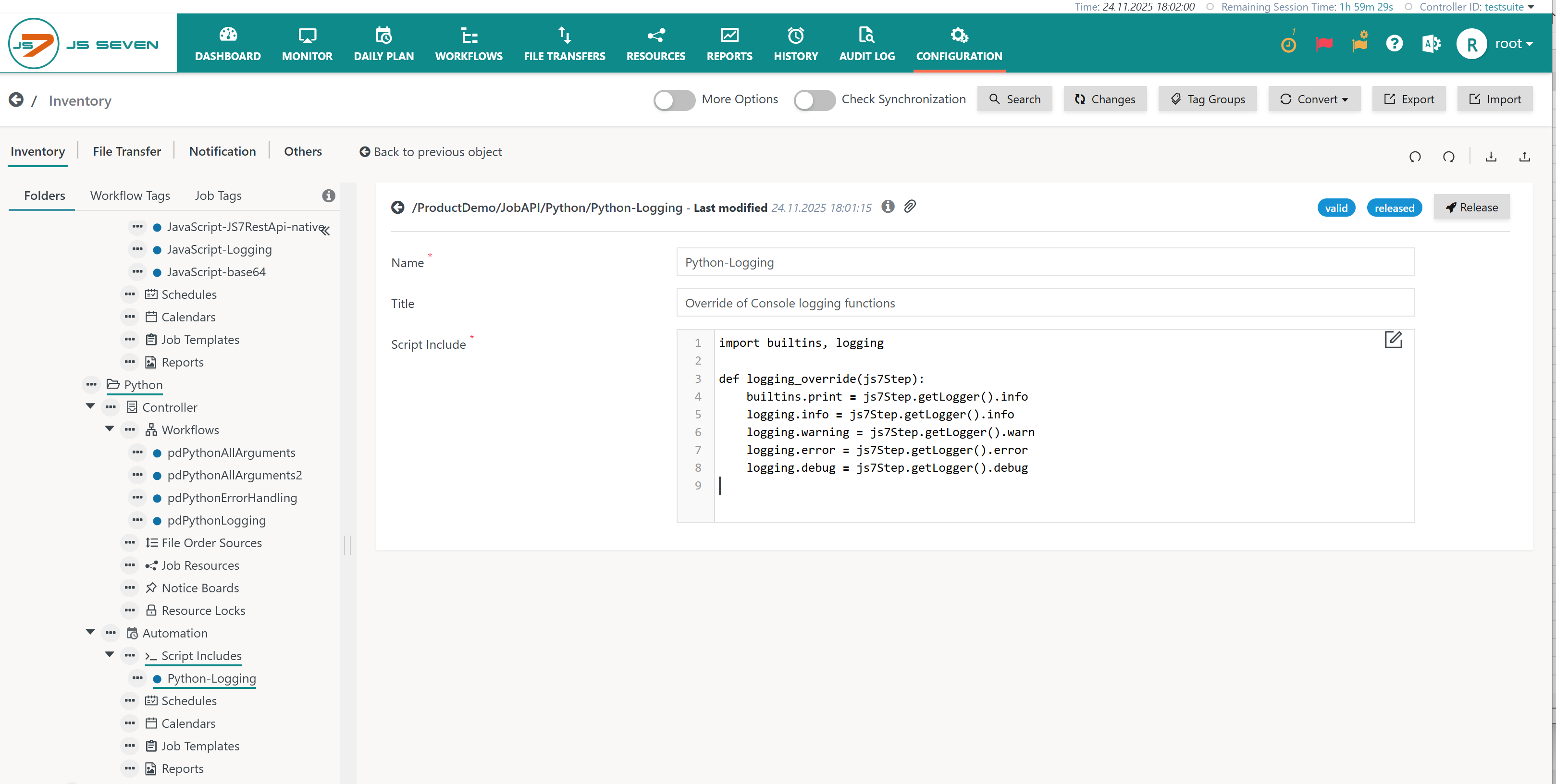Screen dimensions: 1556x784
Task: Open the Convert dropdown
Action: [1314, 99]
